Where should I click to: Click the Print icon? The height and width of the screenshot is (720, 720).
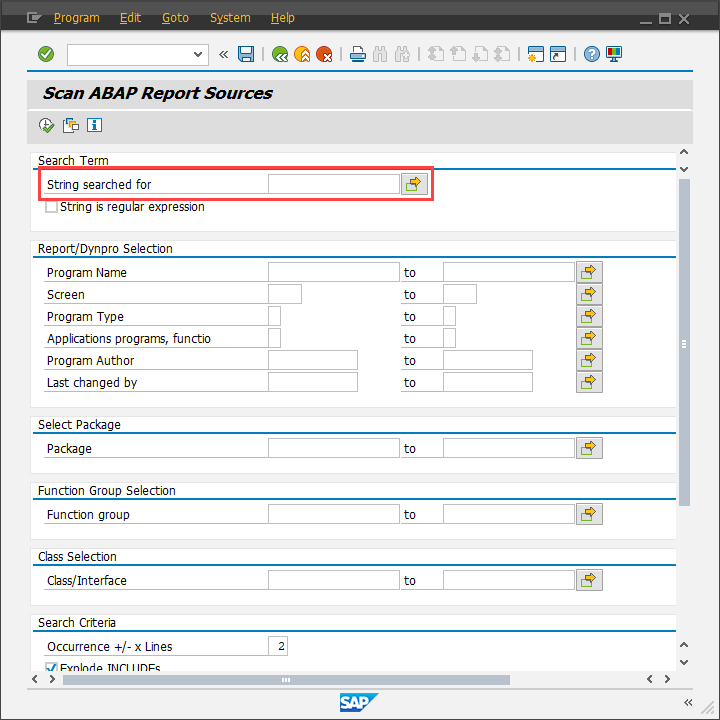pos(358,54)
